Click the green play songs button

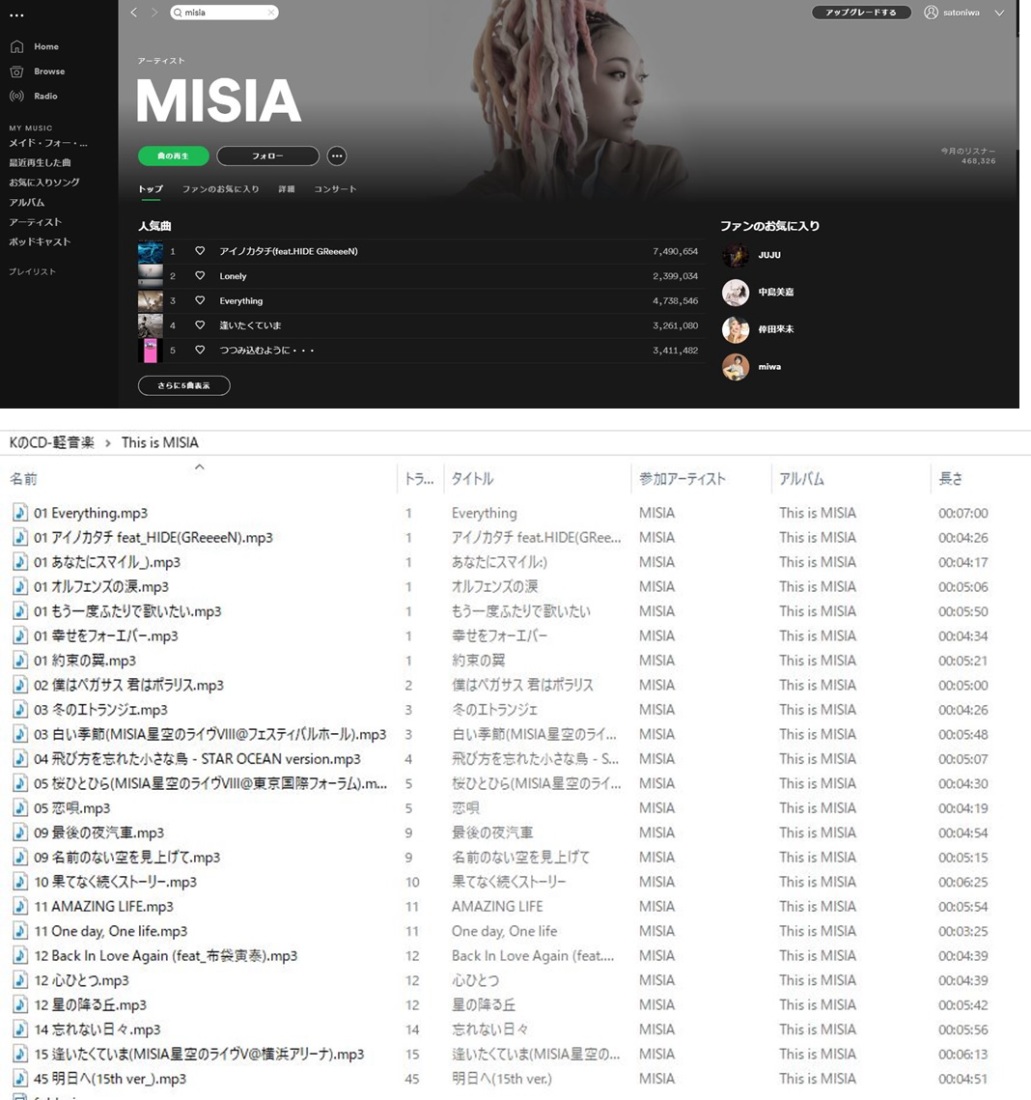click(x=173, y=156)
